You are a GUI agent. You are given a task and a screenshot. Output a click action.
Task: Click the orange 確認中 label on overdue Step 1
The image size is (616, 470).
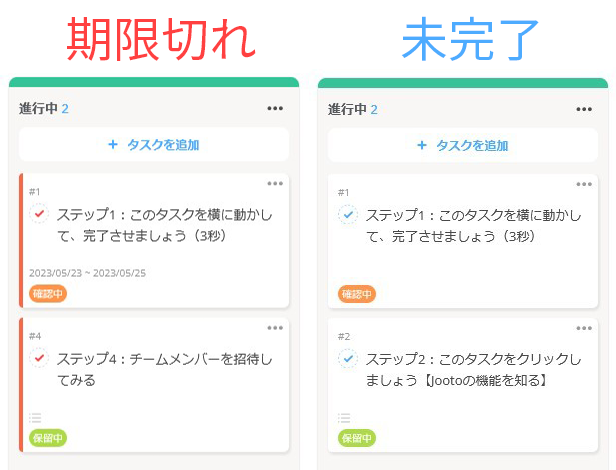[48, 294]
